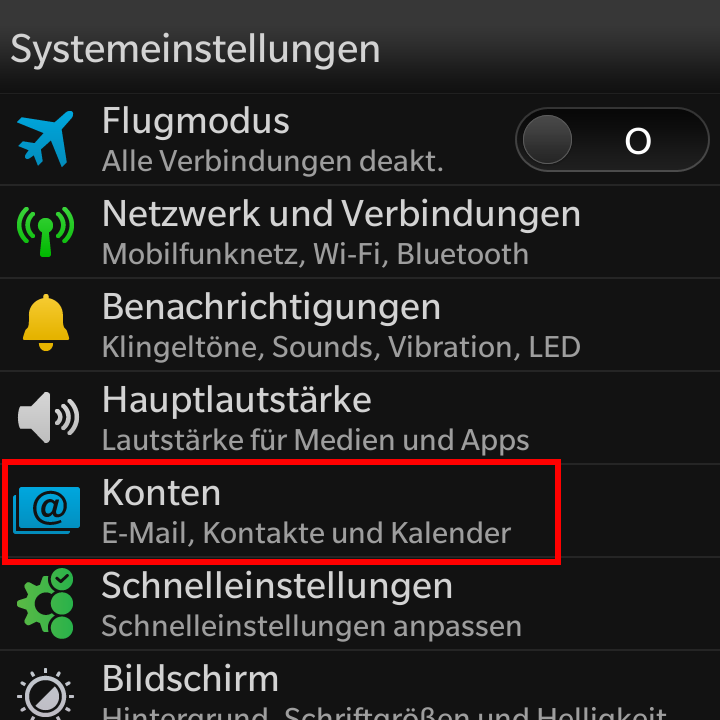720x720 pixels.
Task: Tap the blue airplane Flugmodus icon
Action: point(45,139)
